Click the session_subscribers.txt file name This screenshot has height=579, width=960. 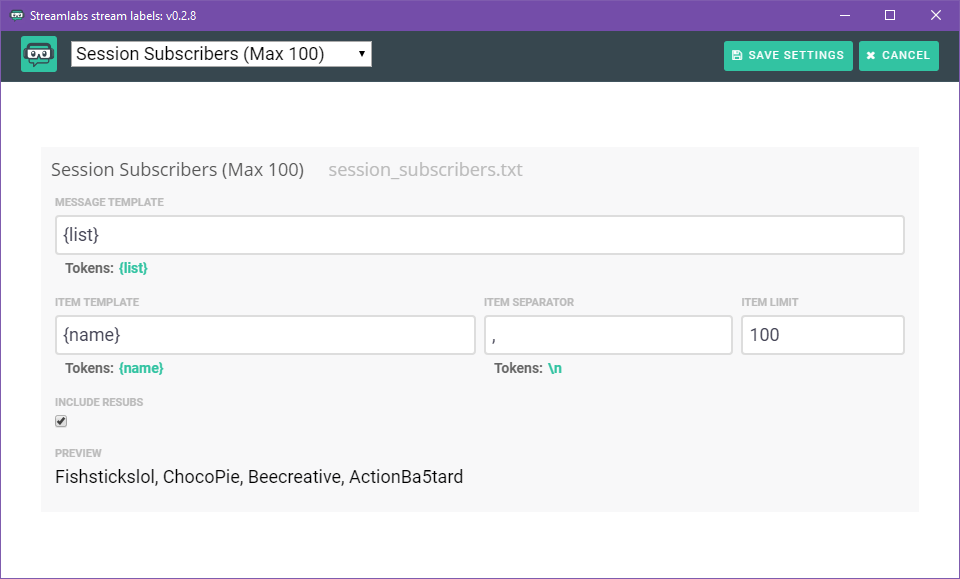pyautogui.click(x=426, y=170)
